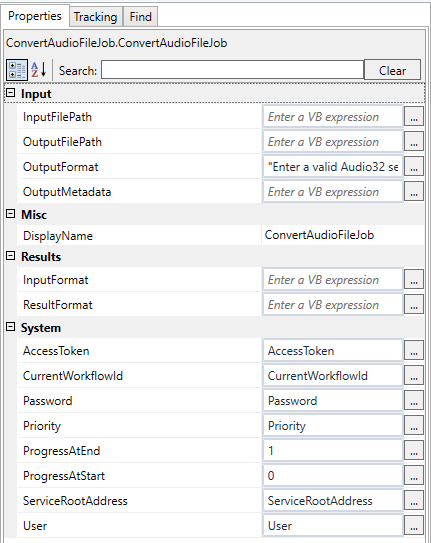Open the Find tab
The width and height of the screenshot is (431, 543).
pyautogui.click(x=141, y=17)
